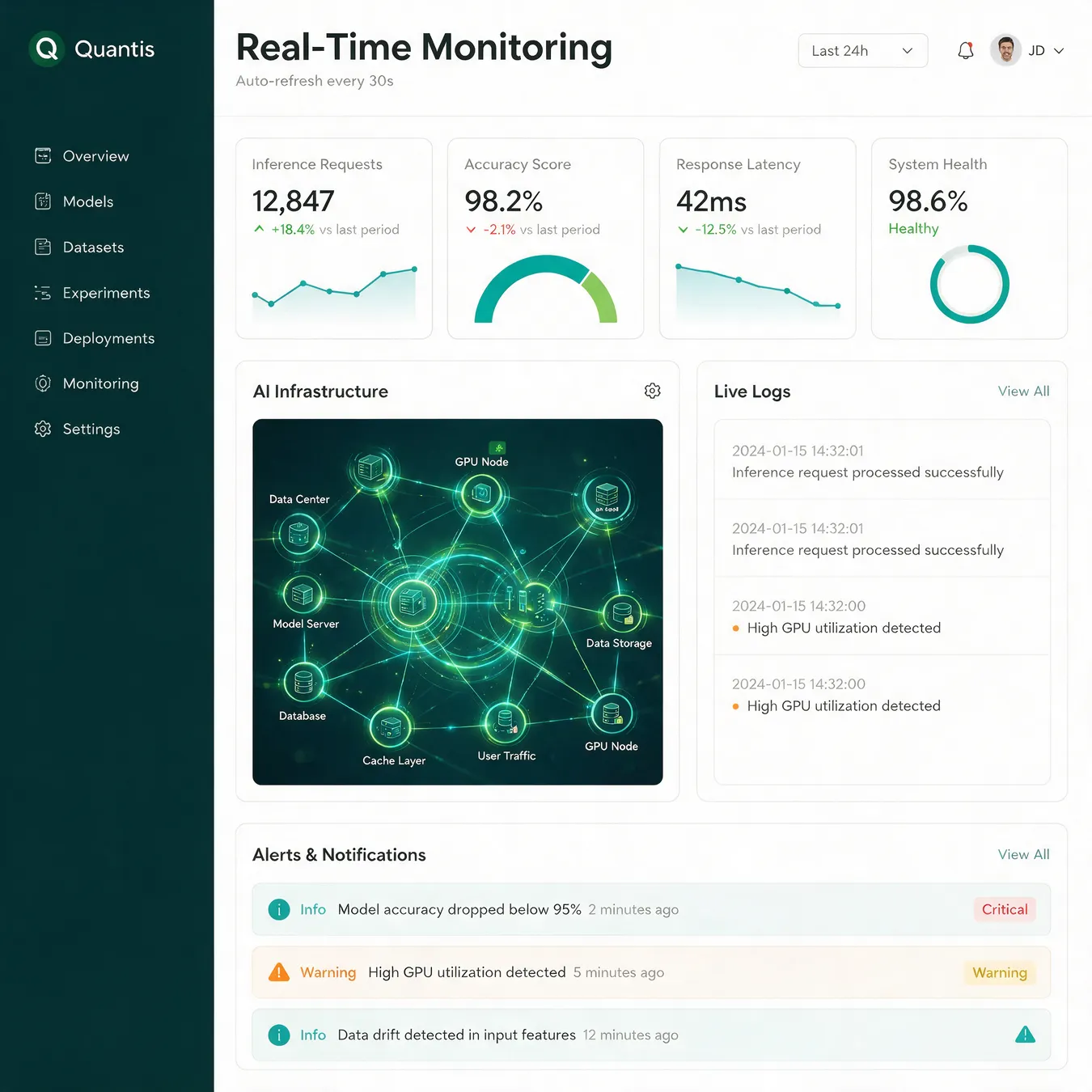
Task: Click Auto-refresh every 30s subtitle
Action: click(314, 81)
